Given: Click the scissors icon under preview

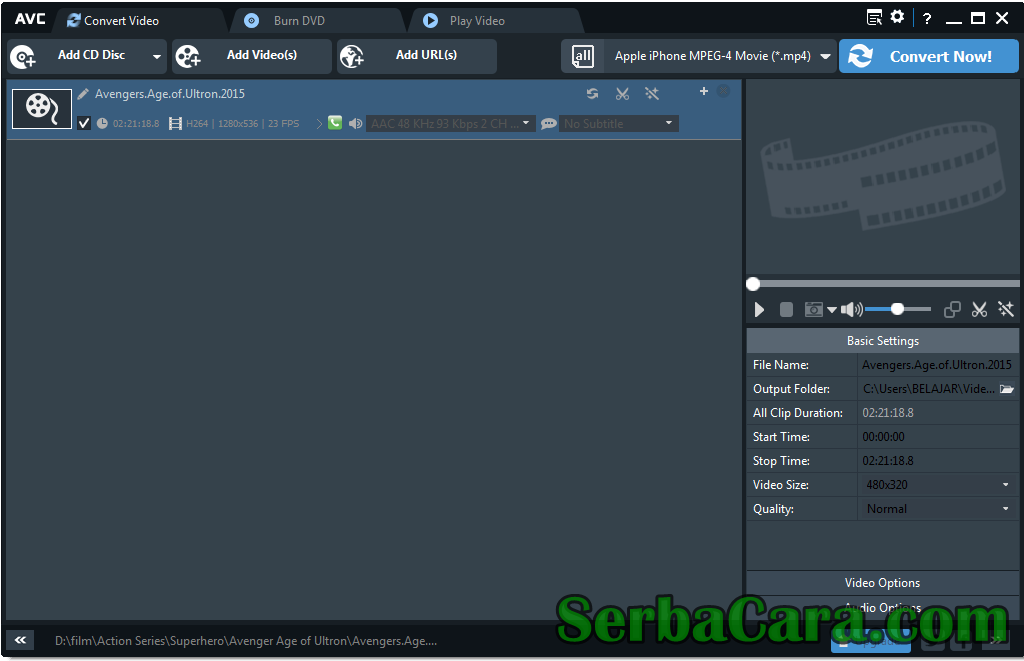Looking at the screenshot, I should click(979, 310).
